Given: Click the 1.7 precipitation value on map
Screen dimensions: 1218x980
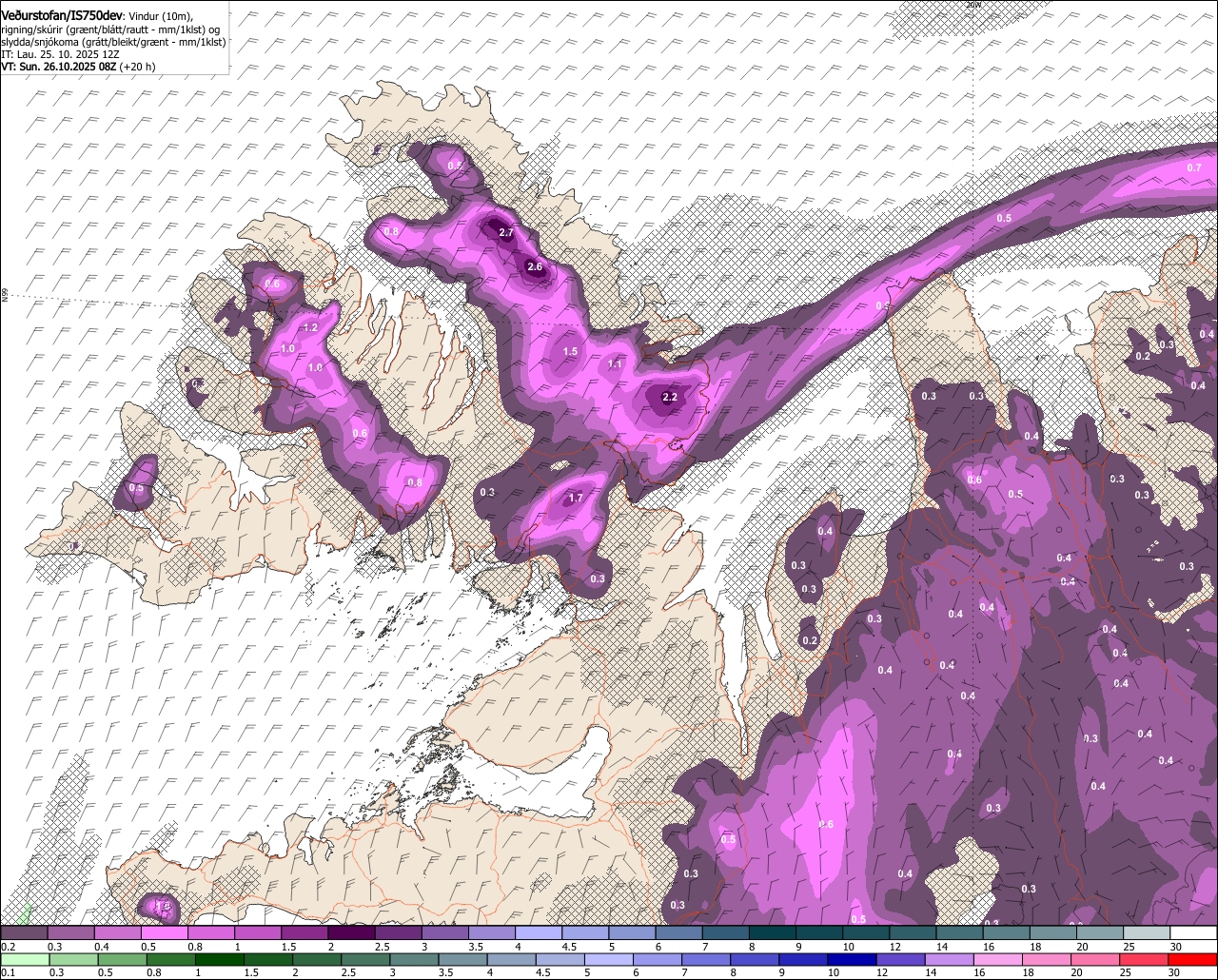Looking at the screenshot, I should pos(576,499).
